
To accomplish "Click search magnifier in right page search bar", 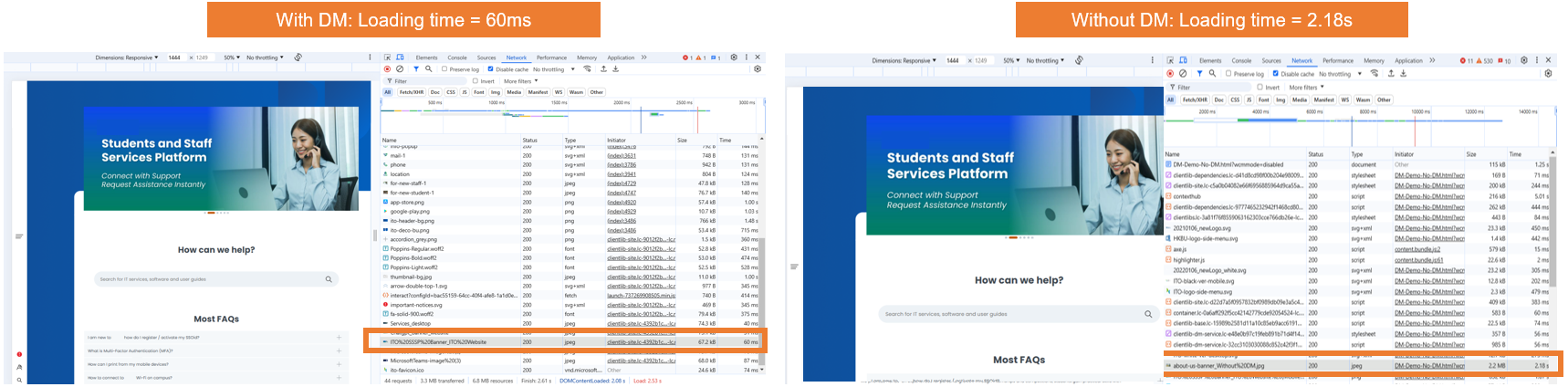I will [1148, 314].
